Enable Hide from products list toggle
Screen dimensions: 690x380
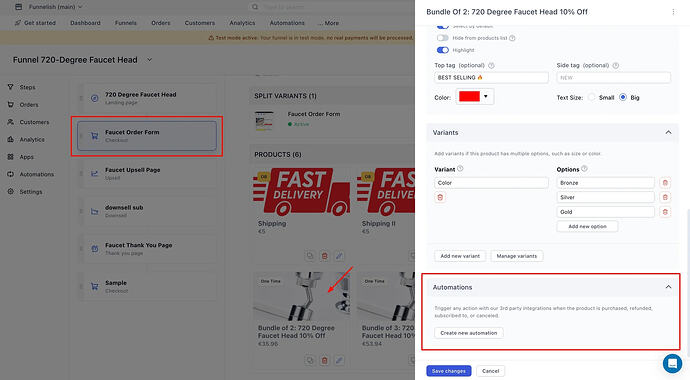click(443, 38)
